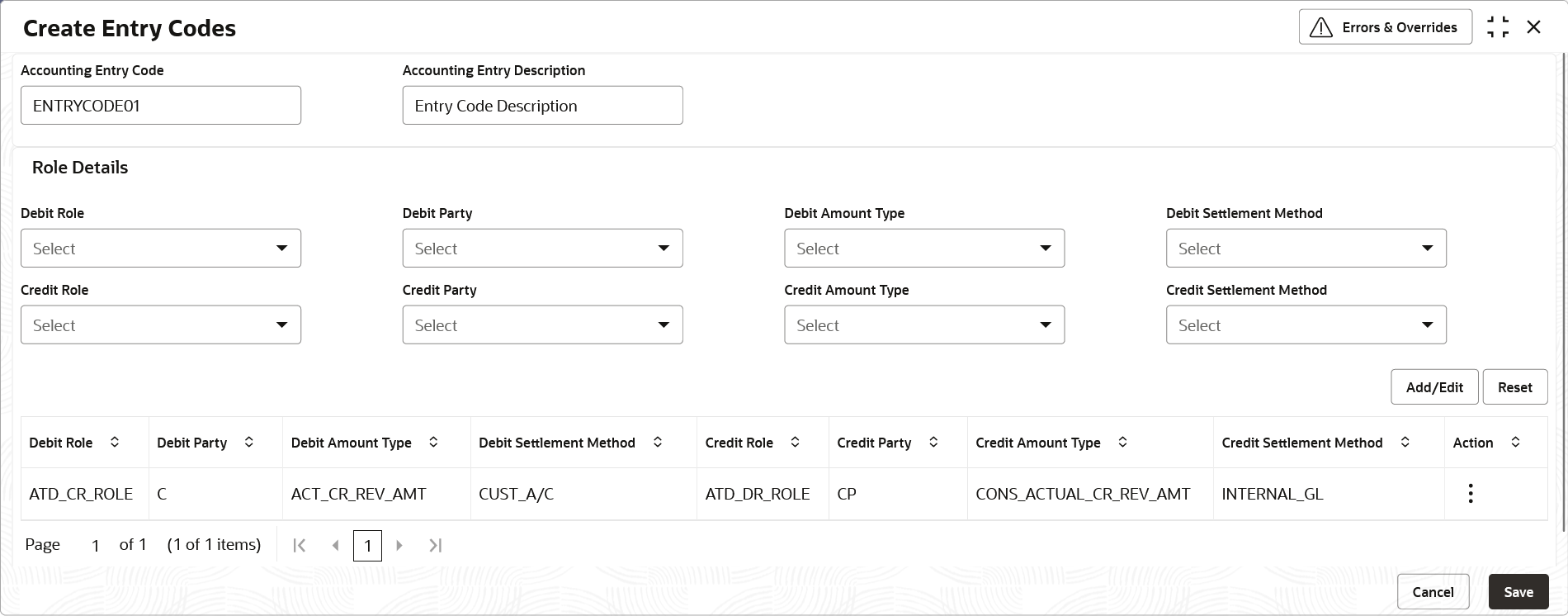The width and height of the screenshot is (1568, 616).
Task: Click the Add/Edit button
Action: [x=1433, y=387]
